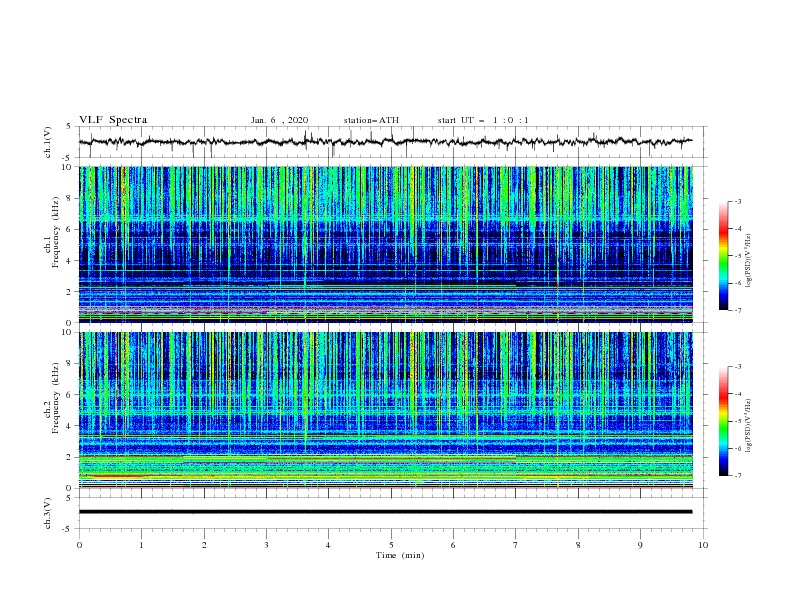Click the '-3' tick on ch.1 color bar

tap(737, 201)
